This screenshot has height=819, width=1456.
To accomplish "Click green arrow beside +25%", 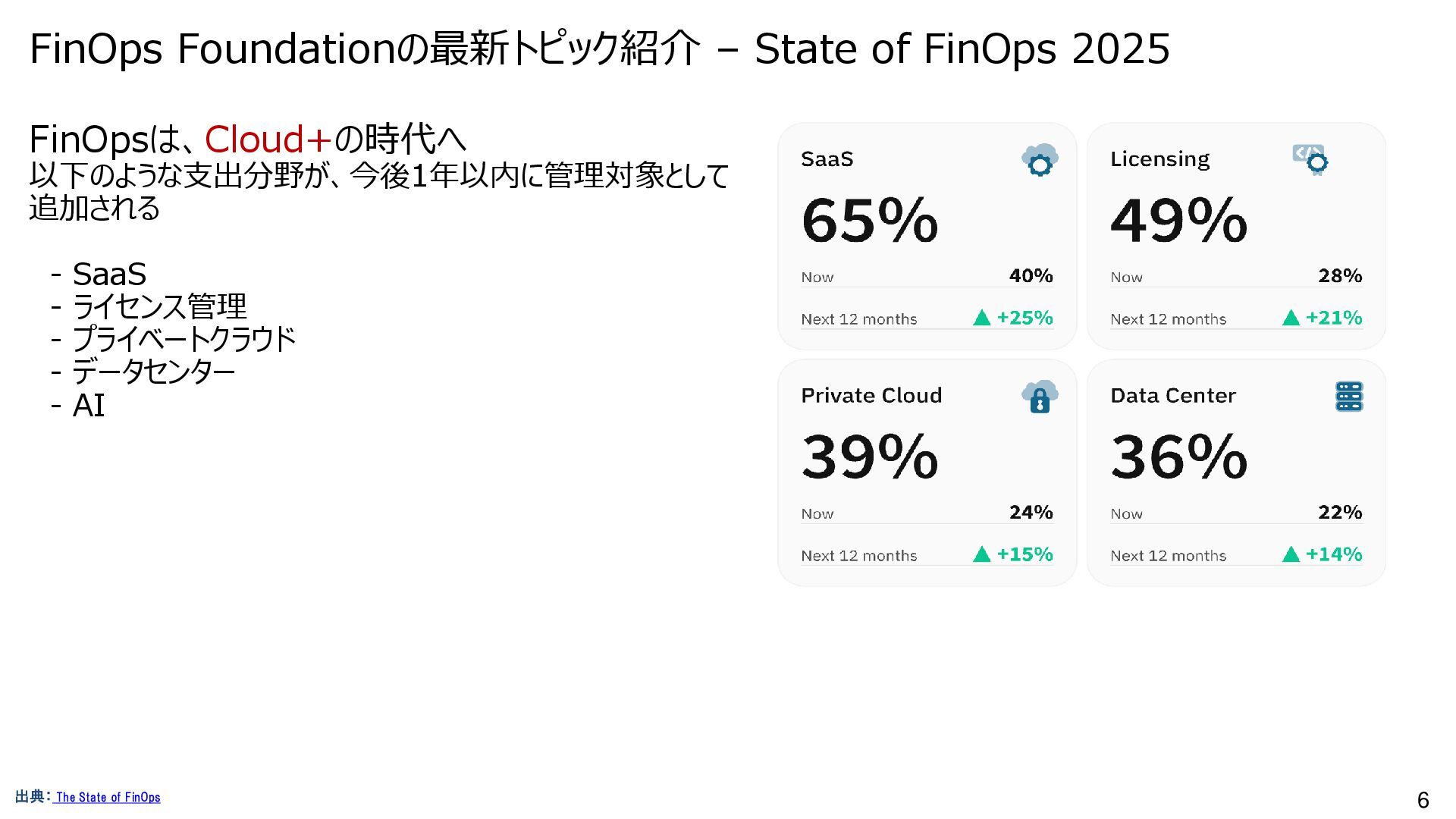I will pos(982,318).
